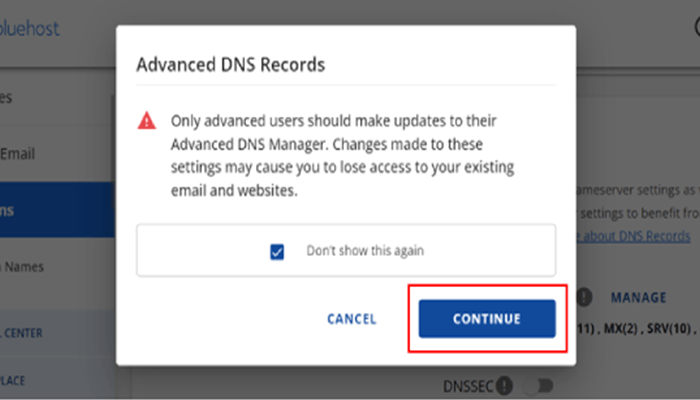Select the highlighted blue sidebar item
This screenshot has width=700, height=400.
[57, 209]
